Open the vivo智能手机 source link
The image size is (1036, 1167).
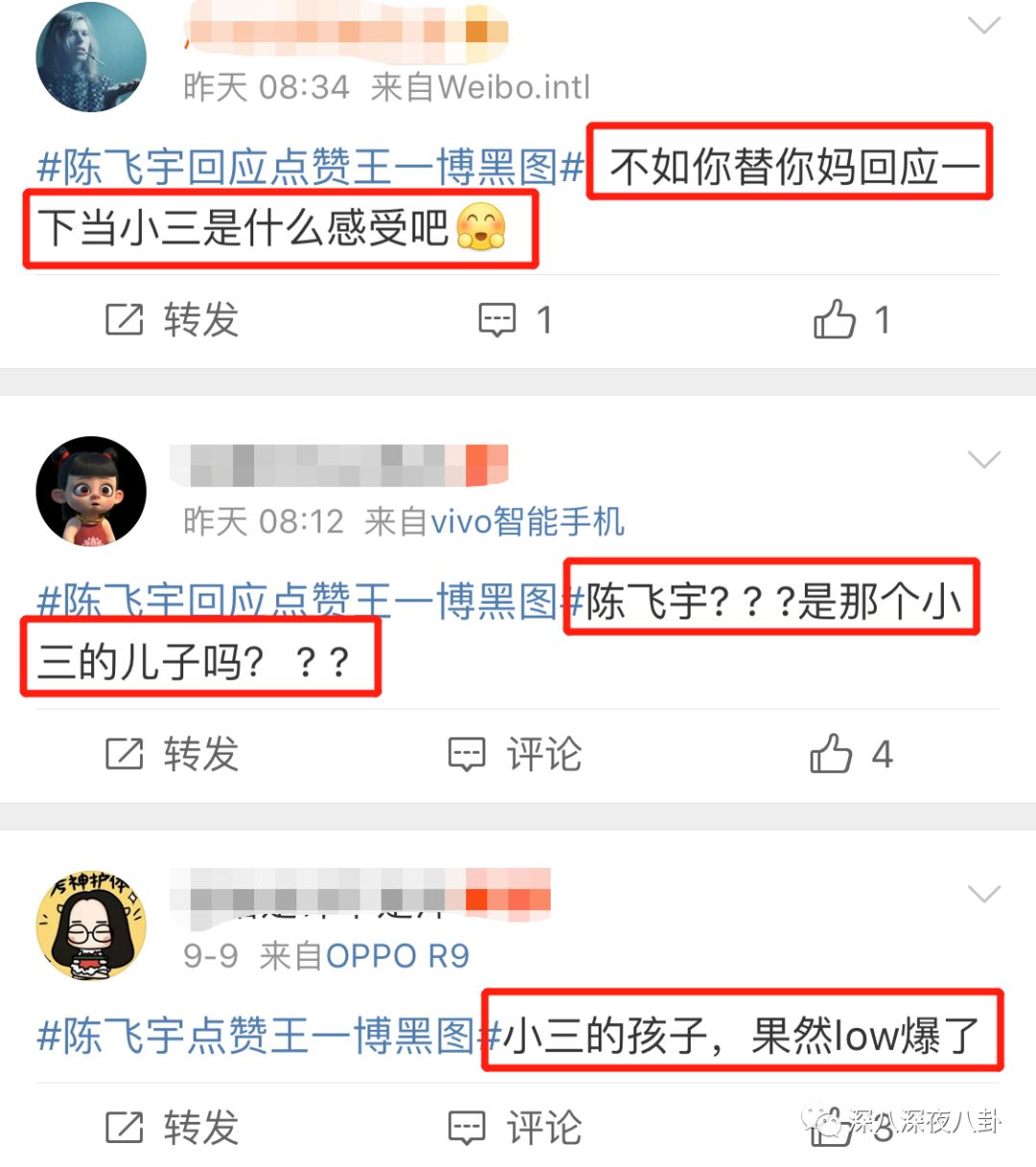528,522
